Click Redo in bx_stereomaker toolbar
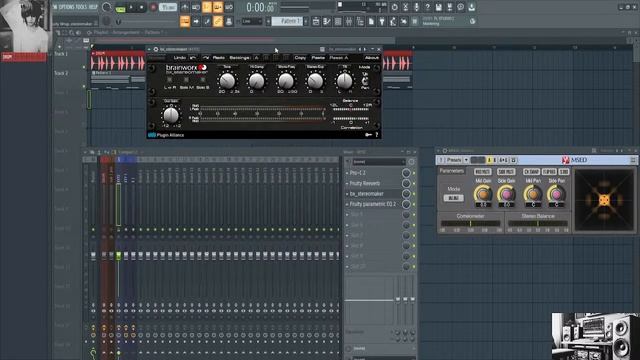The height and width of the screenshot is (360, 640). pos(218,58)
